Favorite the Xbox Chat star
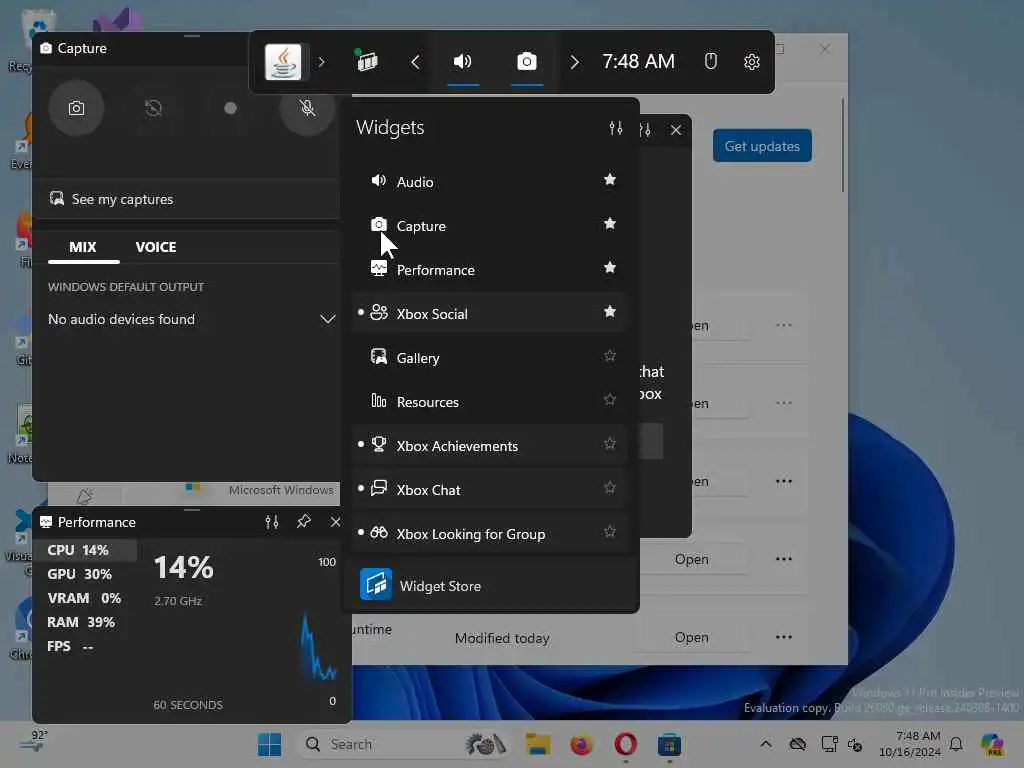Image resolution: width=1024 pixels, height=768 pixels. point(609,487)
